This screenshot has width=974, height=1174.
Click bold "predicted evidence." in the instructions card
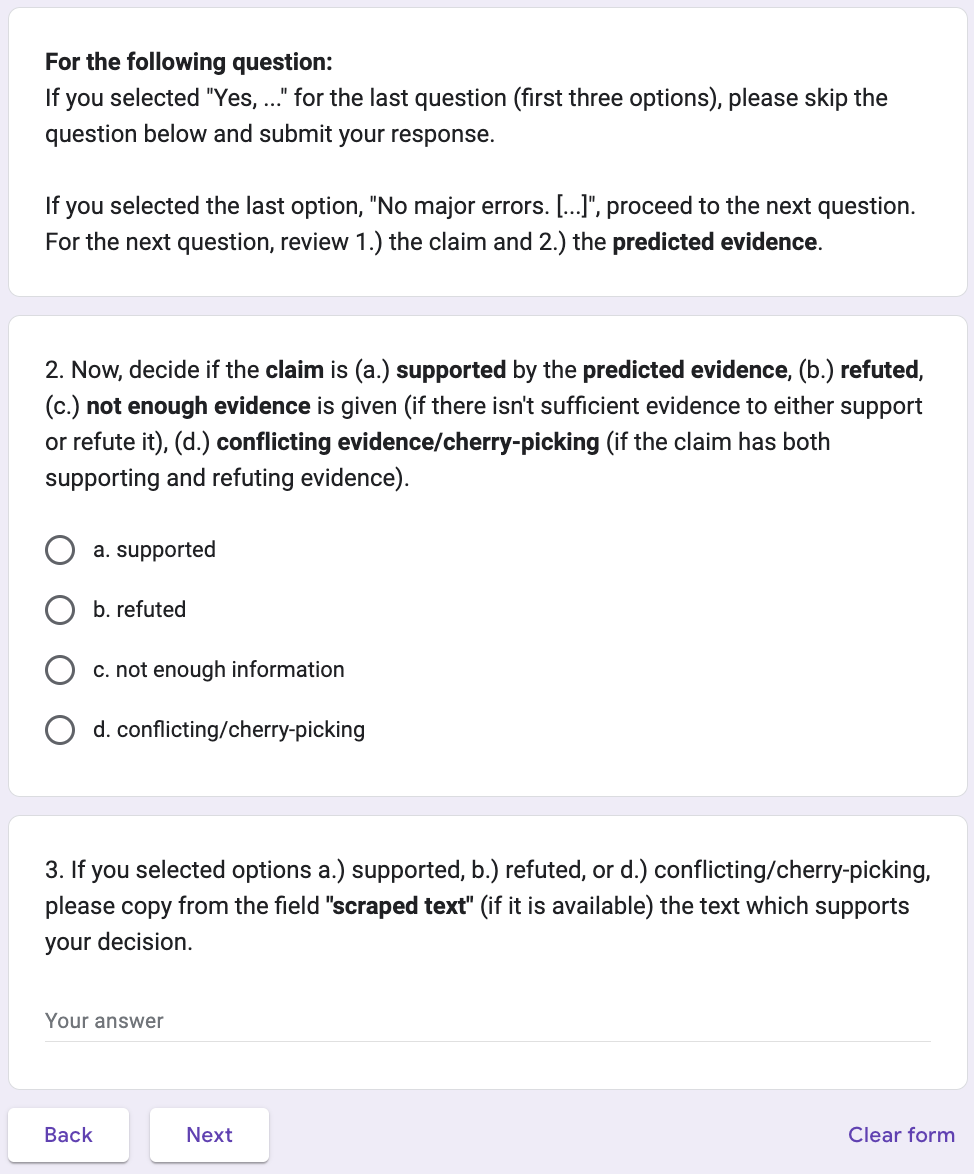coord(717,242)
